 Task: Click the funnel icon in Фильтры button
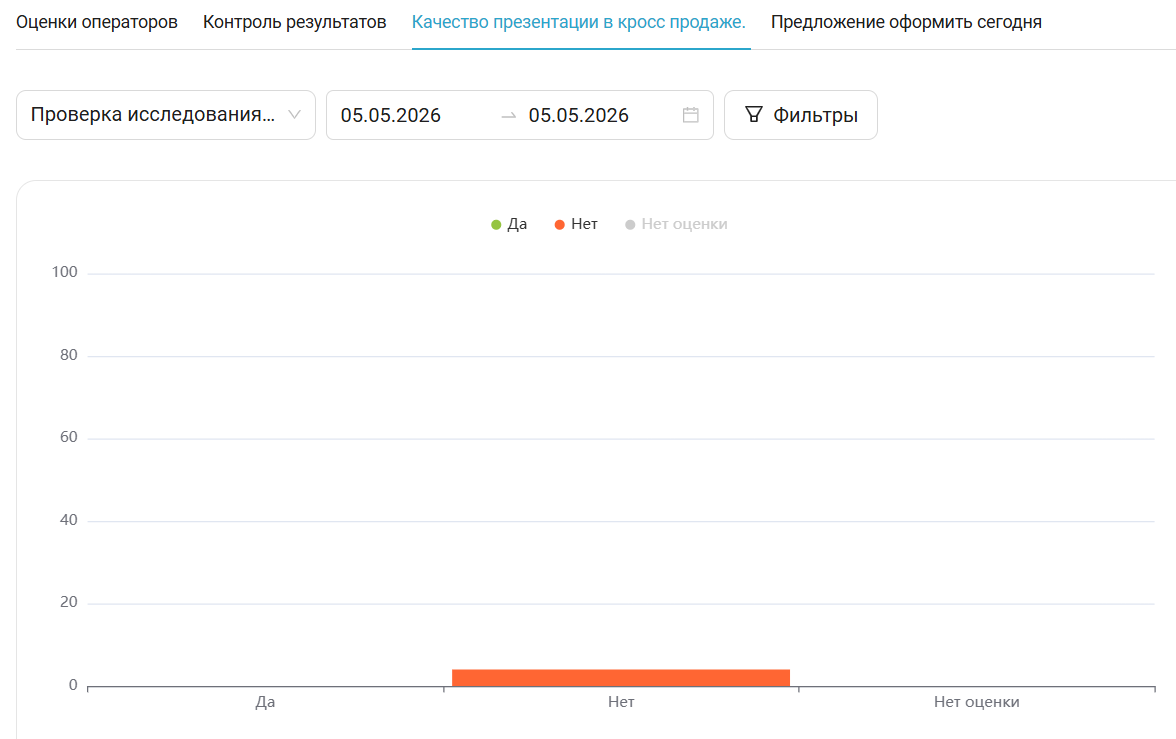tap(754, 114)
